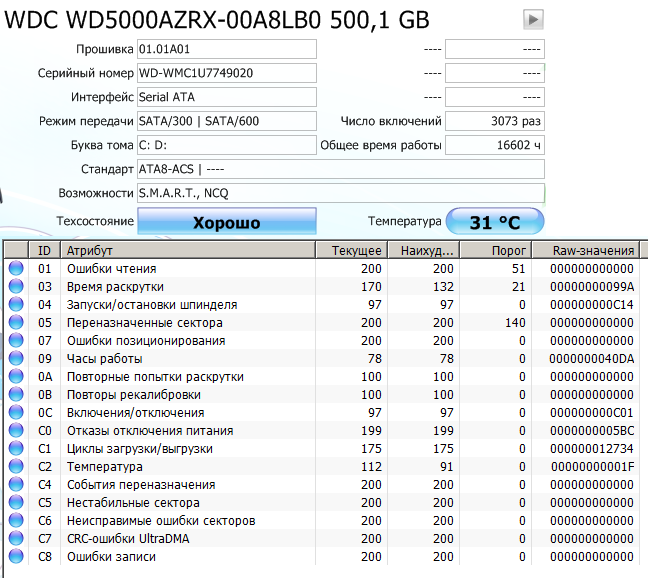The height and width of the screenshot is (578, 648).
Task: Click status icon for Запуски/остановки шпинделя
Action: click(x=16, y=304)
